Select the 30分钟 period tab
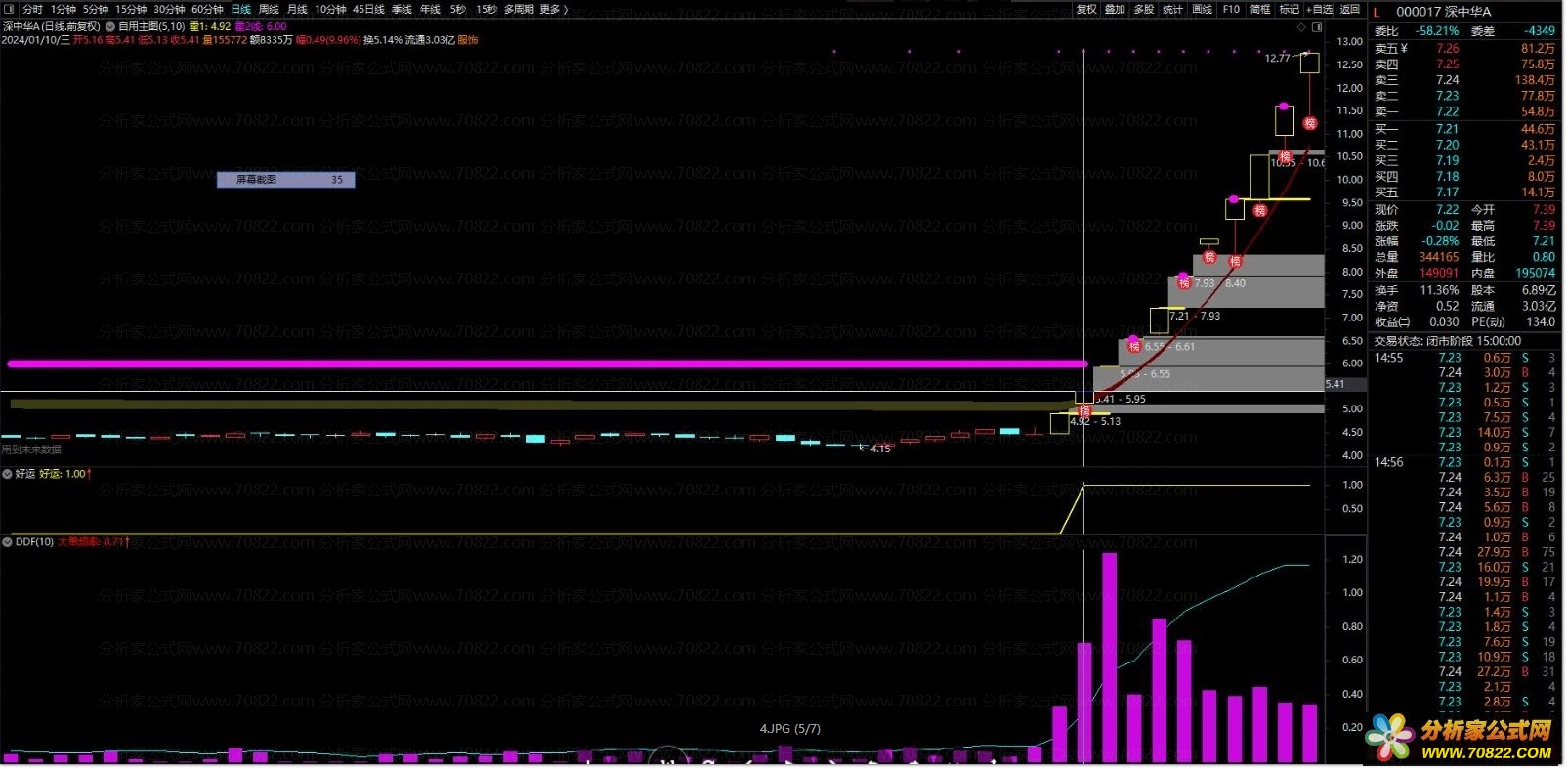The width and height of the screenshot is (1568, 769). point(169,9)
